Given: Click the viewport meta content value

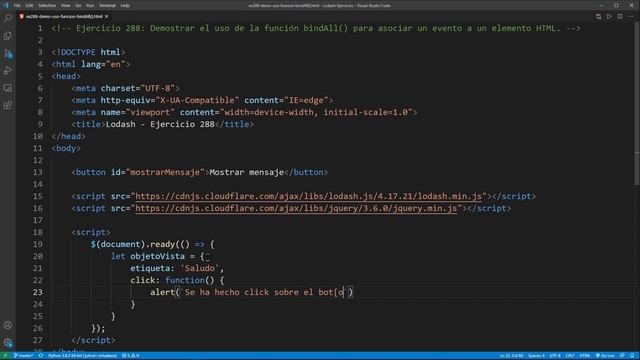Looking at the screenshot, I should click(316, 112).
